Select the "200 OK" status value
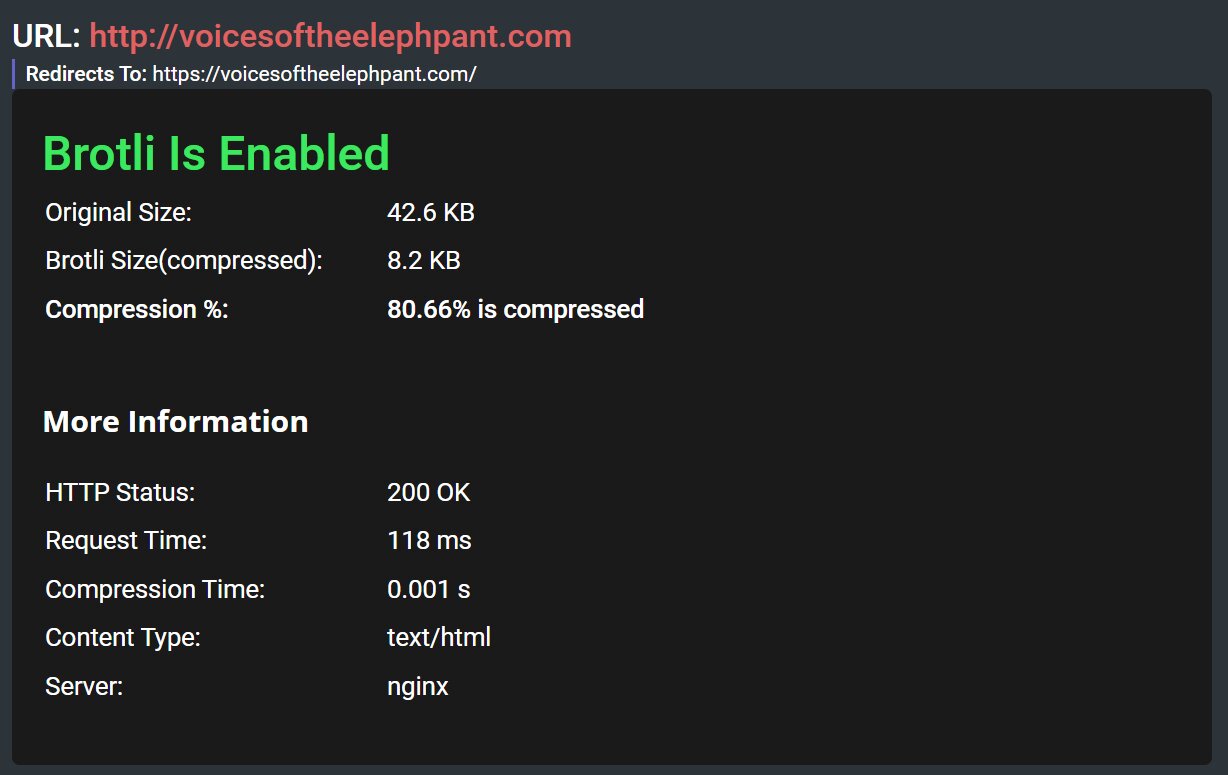Image resolution: width=1228 pixels, height=775 pixels. coord(428,493)
